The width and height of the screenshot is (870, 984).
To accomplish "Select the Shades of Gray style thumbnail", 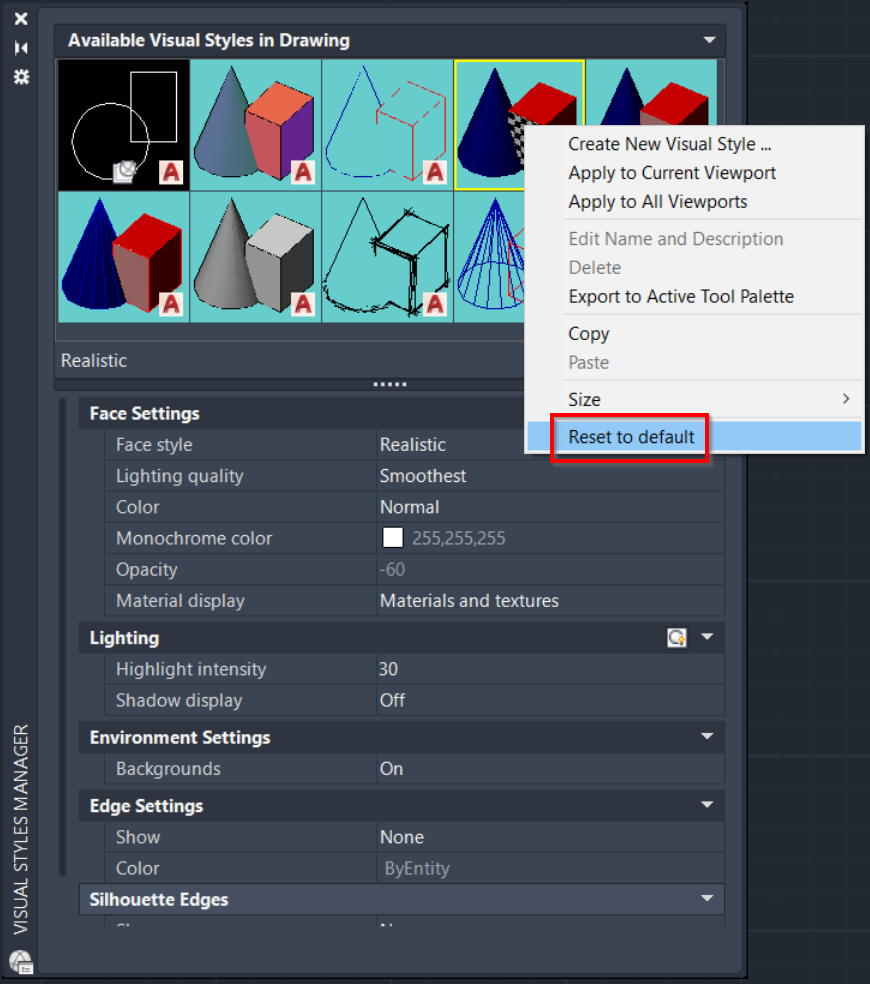I will point(255,257).
